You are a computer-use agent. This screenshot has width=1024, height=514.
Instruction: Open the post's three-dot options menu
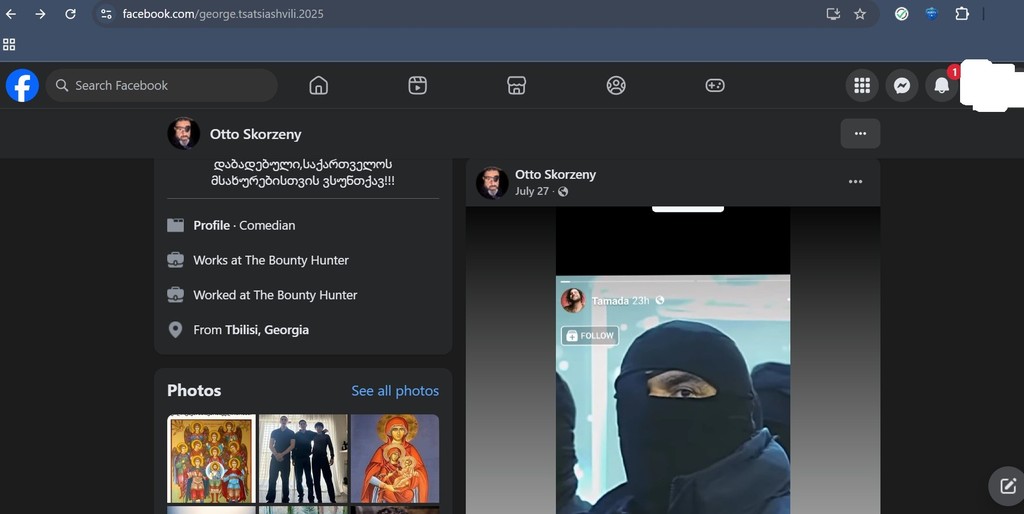[x=856, y=182]
